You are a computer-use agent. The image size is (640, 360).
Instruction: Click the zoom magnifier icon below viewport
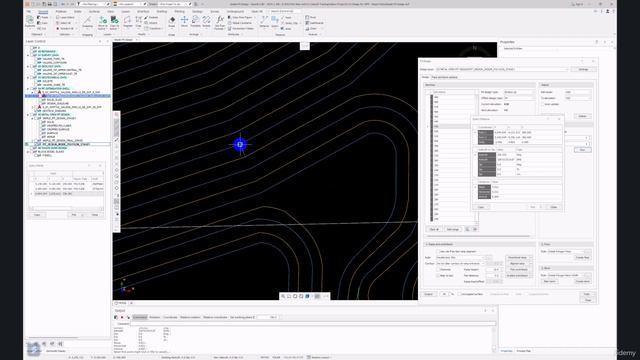coord(283,296)
